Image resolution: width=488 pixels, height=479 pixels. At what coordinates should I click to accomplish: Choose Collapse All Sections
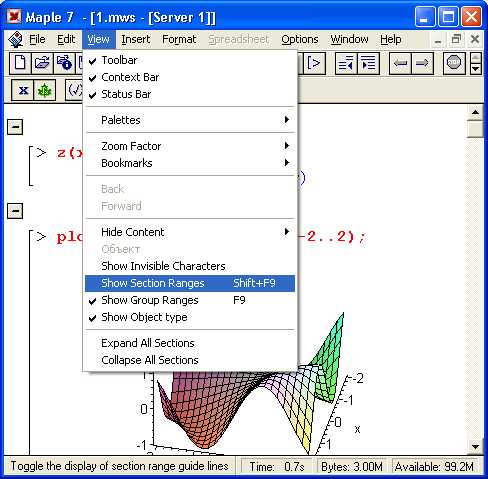point(191,360)
